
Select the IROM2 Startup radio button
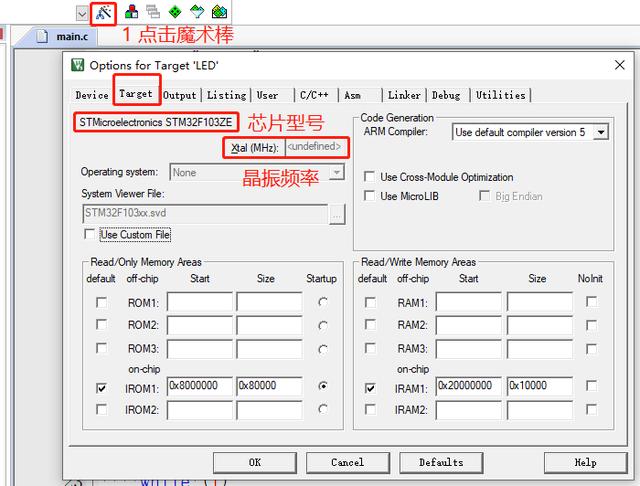322,409
